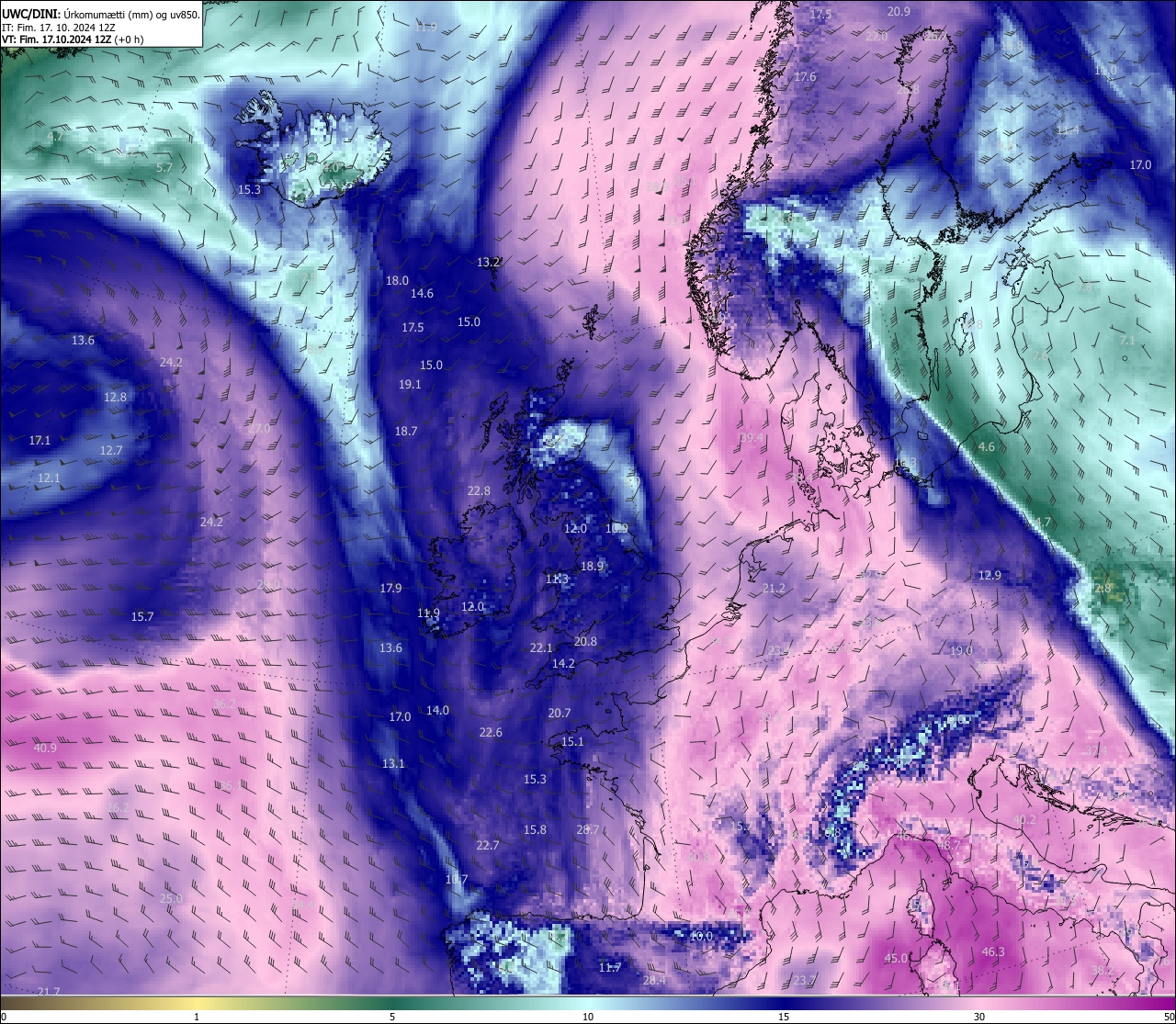Click the 17.1 value label
Viewport: 1176px width, 1024px height.
tap(40, 441)
